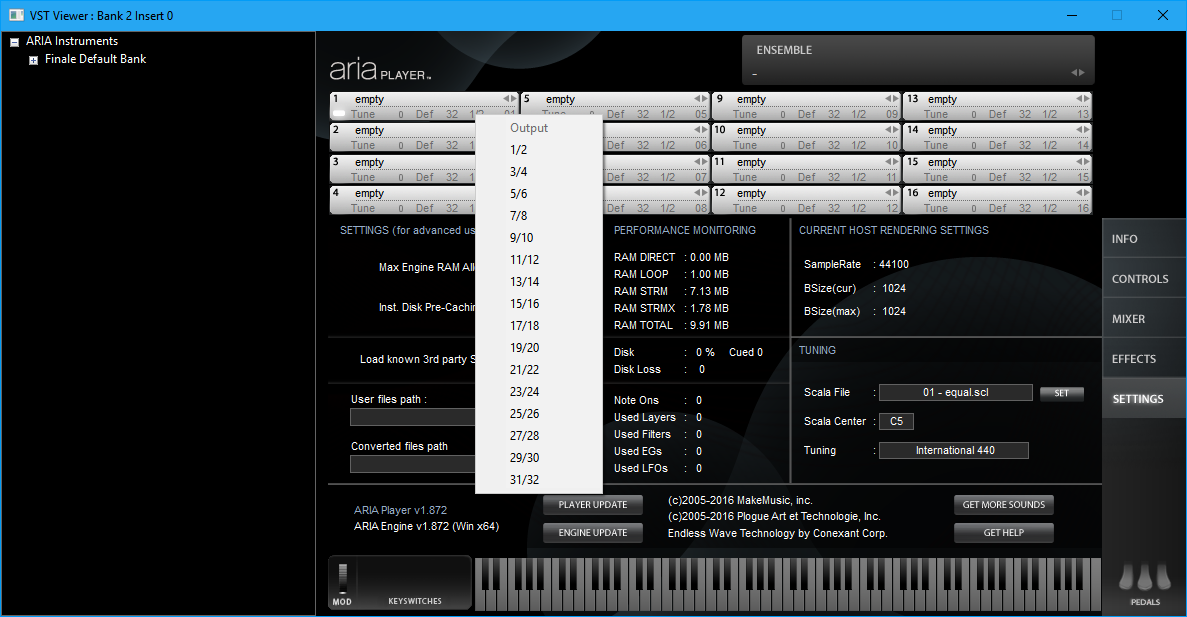Click next-preset arrow on slot 9
1187x617 pixels.
(x=895, y=99)
